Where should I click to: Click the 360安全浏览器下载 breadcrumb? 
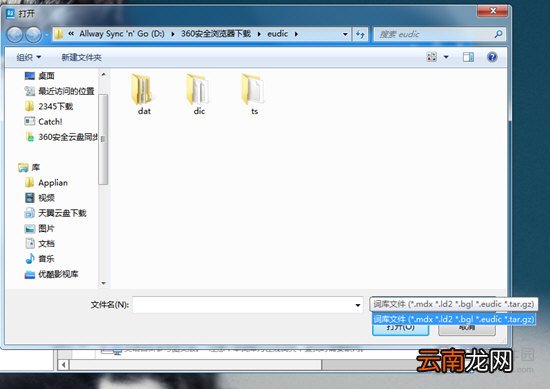[x=216, y=34]
